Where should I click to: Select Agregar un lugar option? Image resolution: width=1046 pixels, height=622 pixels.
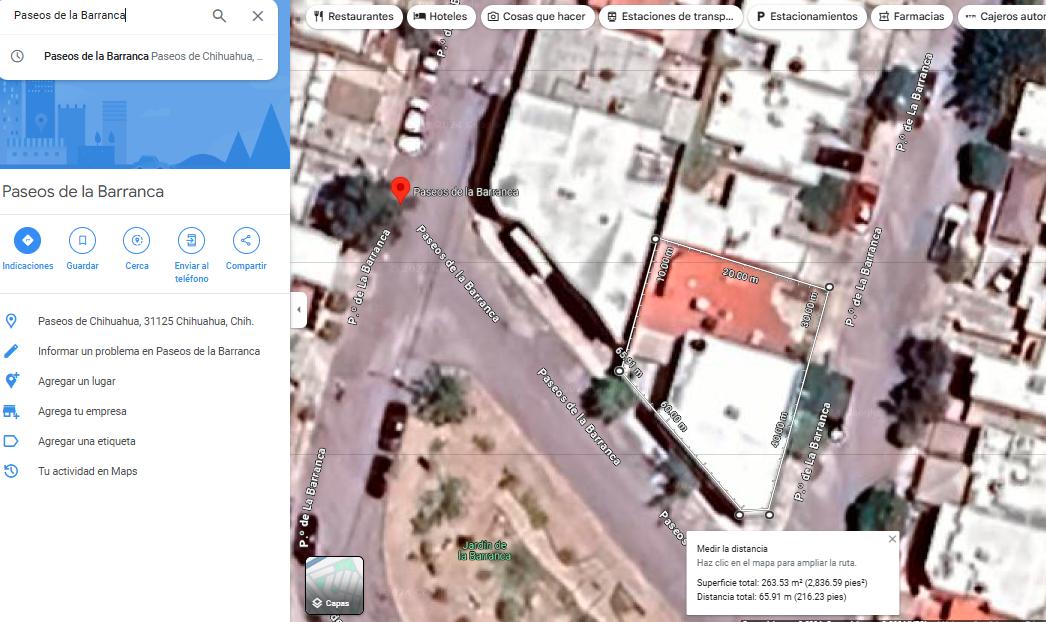click(77, 381)
